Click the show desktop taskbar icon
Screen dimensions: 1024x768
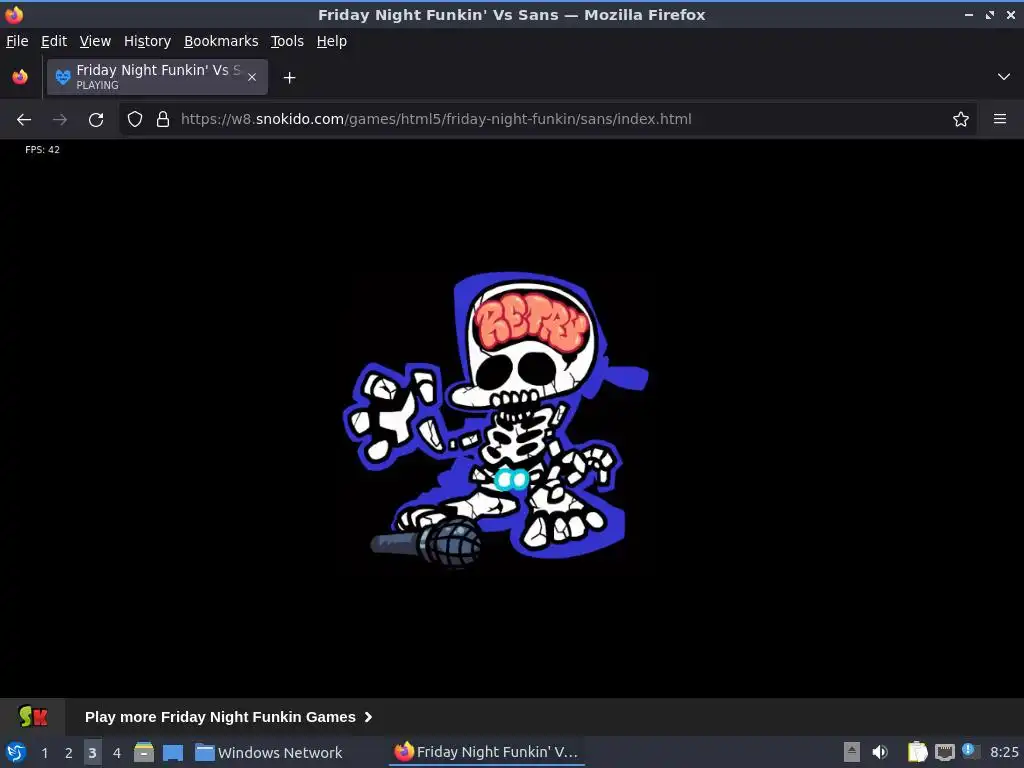pos(173,752)
